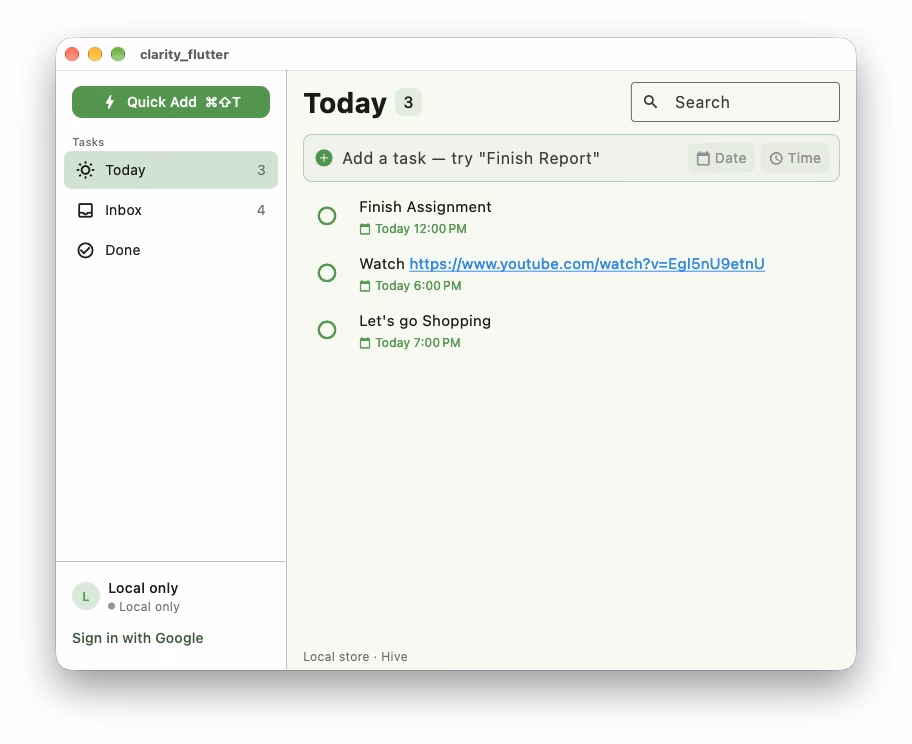Mark Finish Assignment as complete
912x744 pixels.
pyautogui.click(x=327, y=216)
